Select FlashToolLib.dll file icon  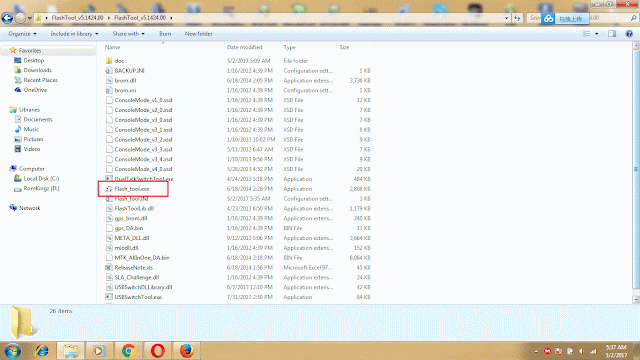tap(109, 209)
